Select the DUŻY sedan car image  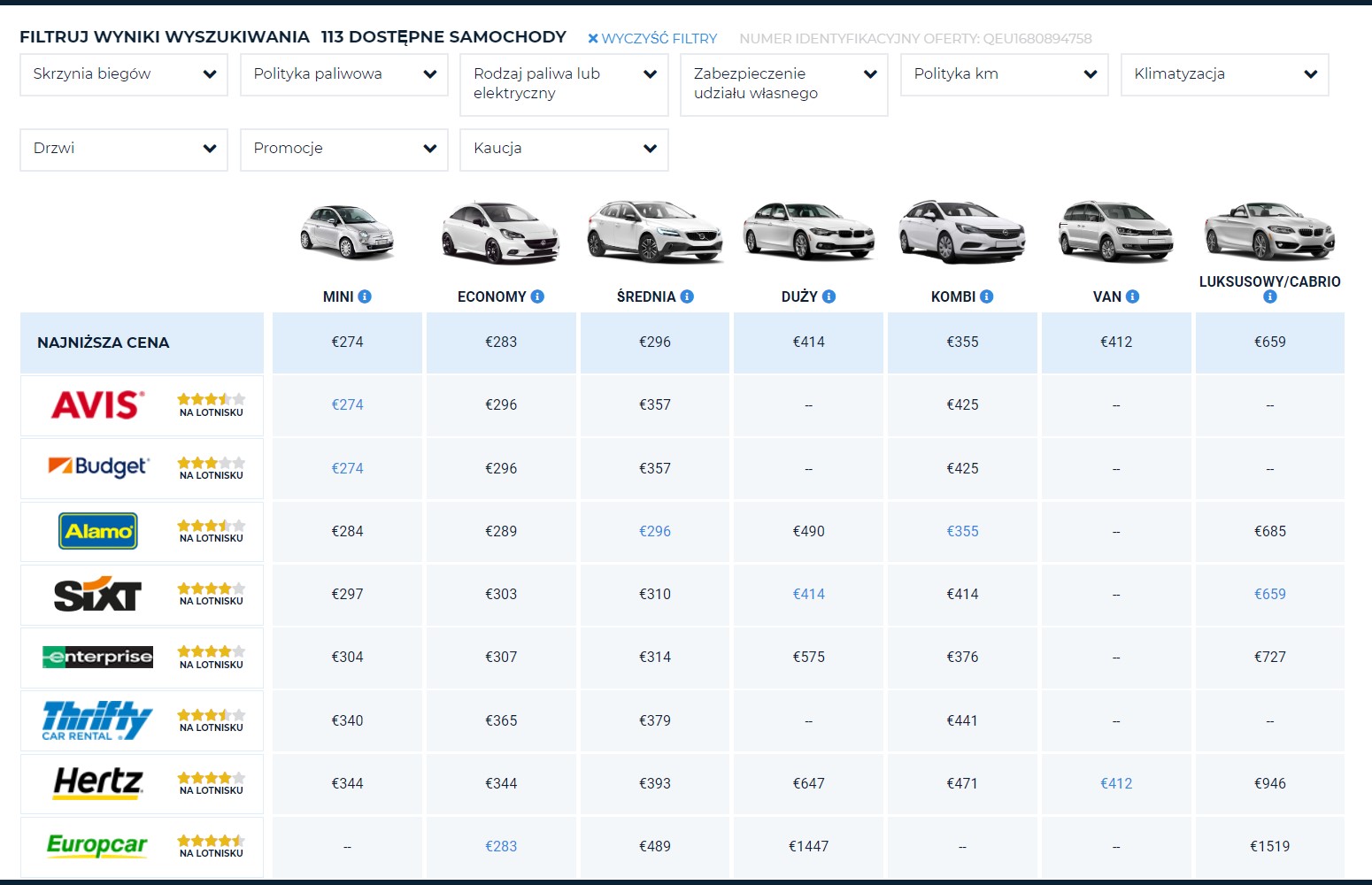(x=809, y=232)
